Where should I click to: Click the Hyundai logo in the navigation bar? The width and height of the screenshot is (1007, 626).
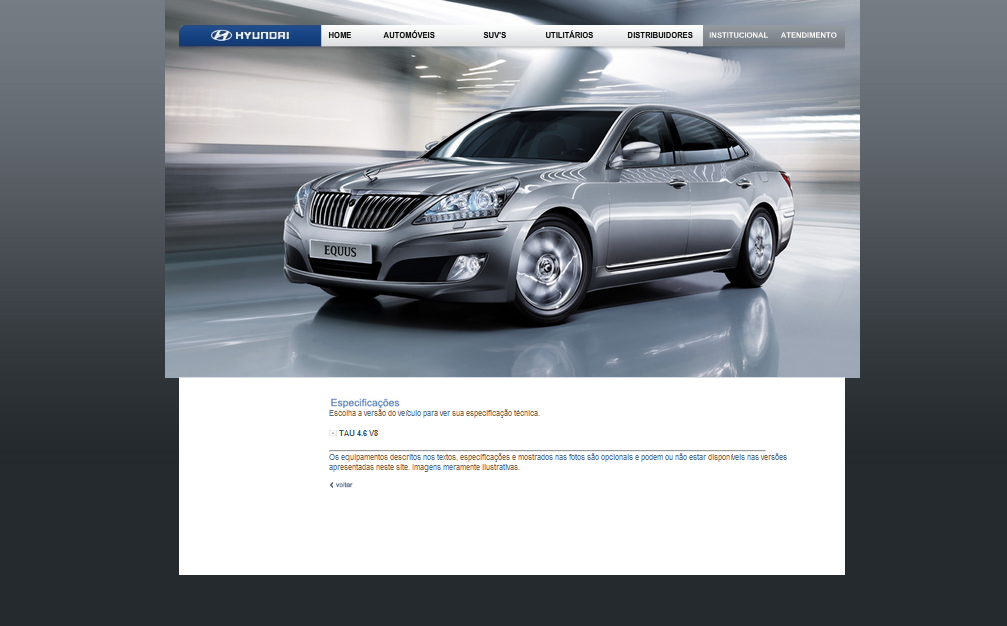250,35
